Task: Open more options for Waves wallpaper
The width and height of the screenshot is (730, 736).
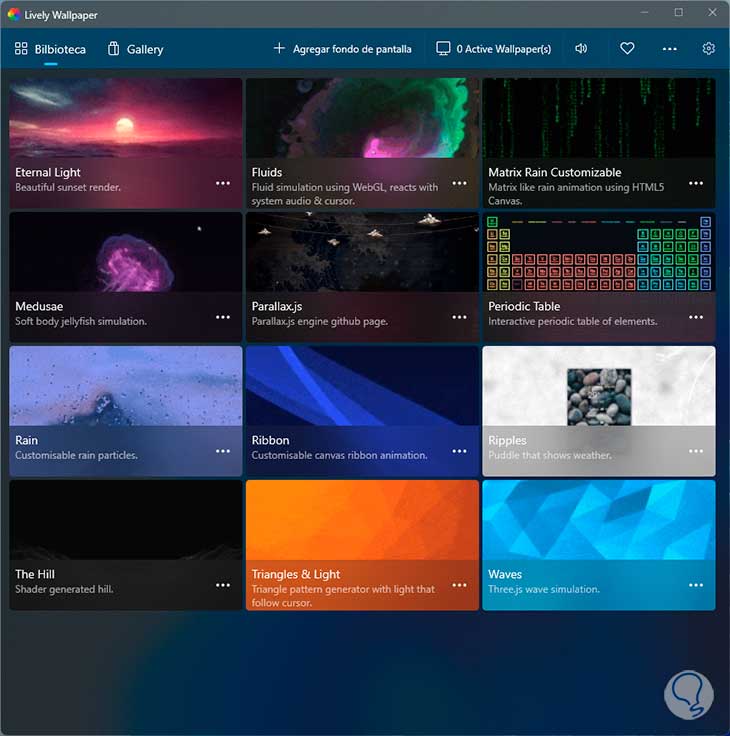Action: [x=696, y=585]
